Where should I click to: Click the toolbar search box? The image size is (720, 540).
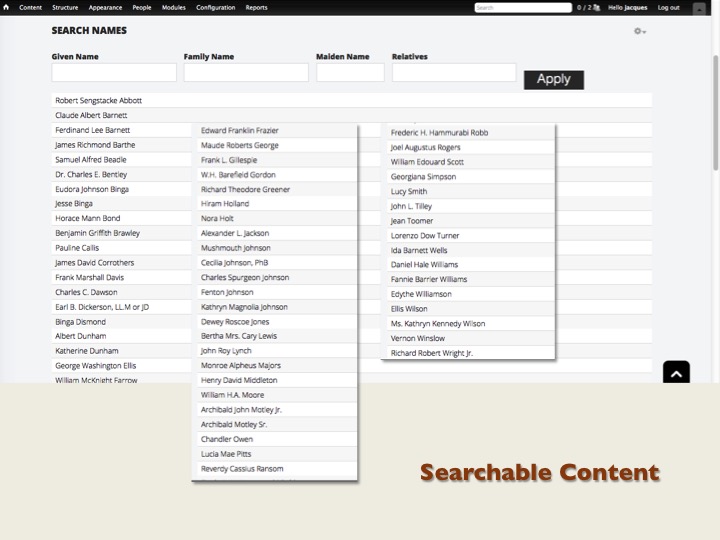pyautogui.click(x=523, y=7)
